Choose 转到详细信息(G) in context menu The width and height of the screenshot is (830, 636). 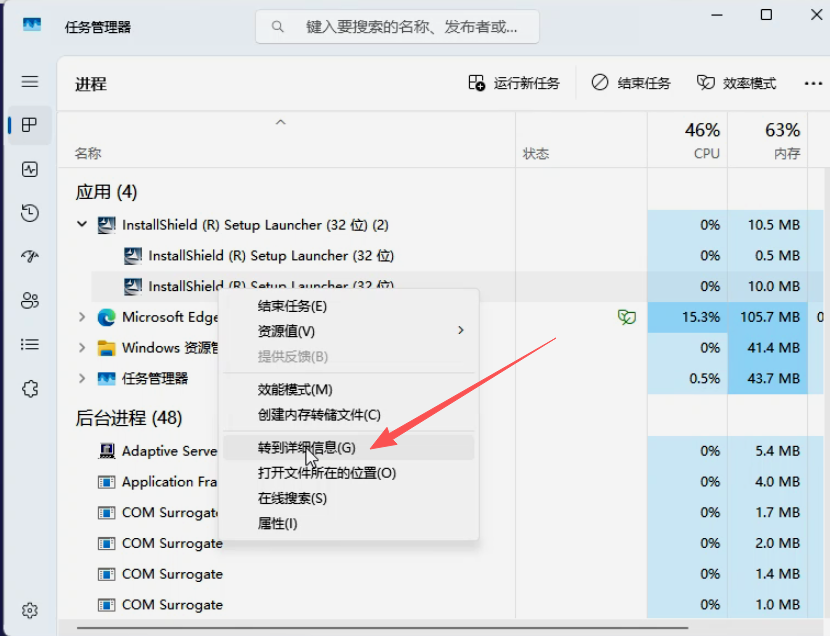[306, 448]
